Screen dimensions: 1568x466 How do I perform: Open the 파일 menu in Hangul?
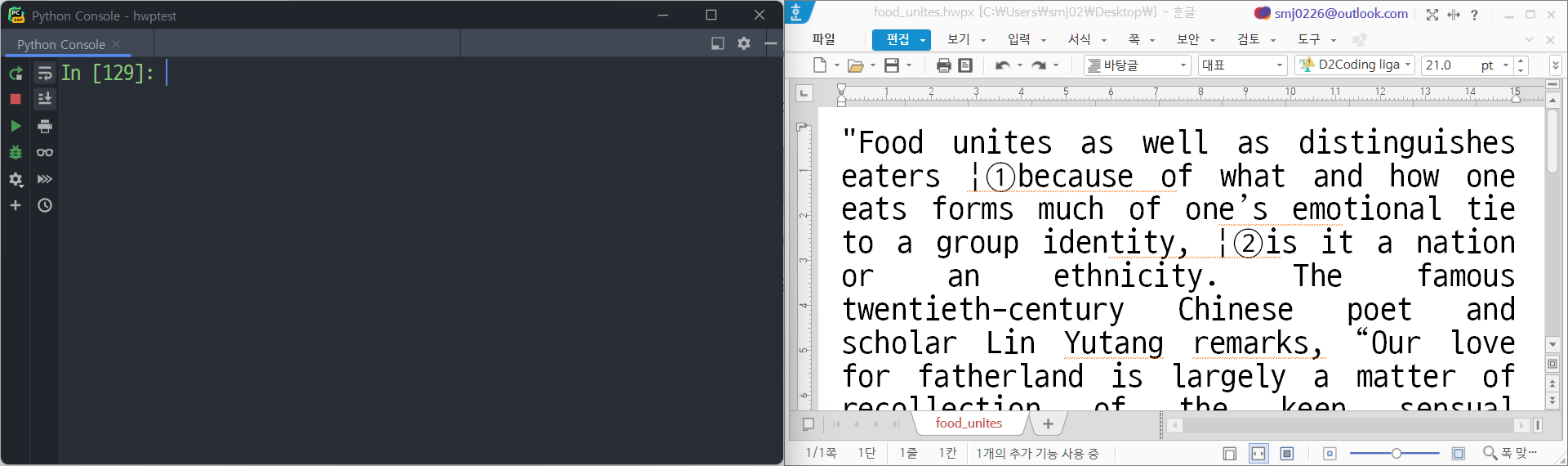823,39
